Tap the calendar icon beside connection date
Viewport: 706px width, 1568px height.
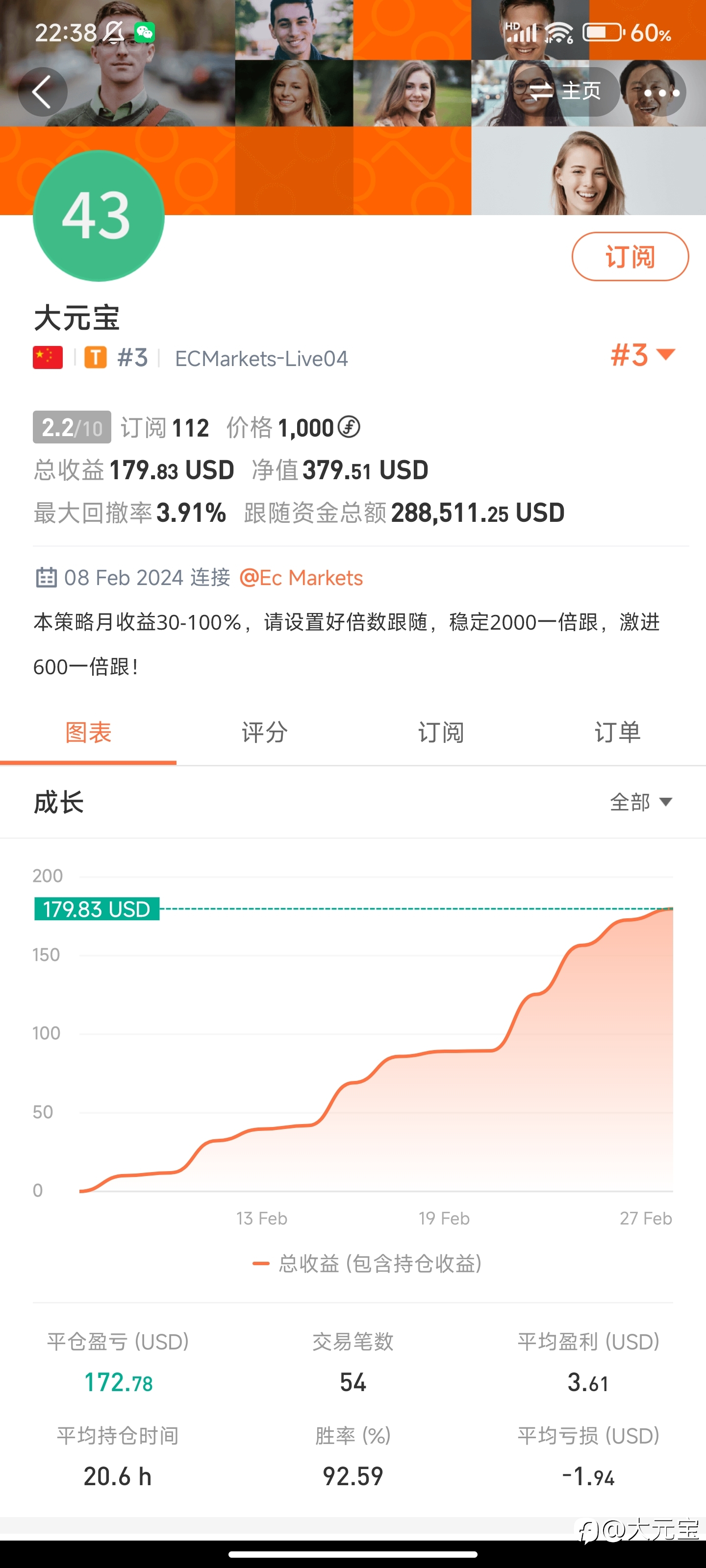click(46, 577)
